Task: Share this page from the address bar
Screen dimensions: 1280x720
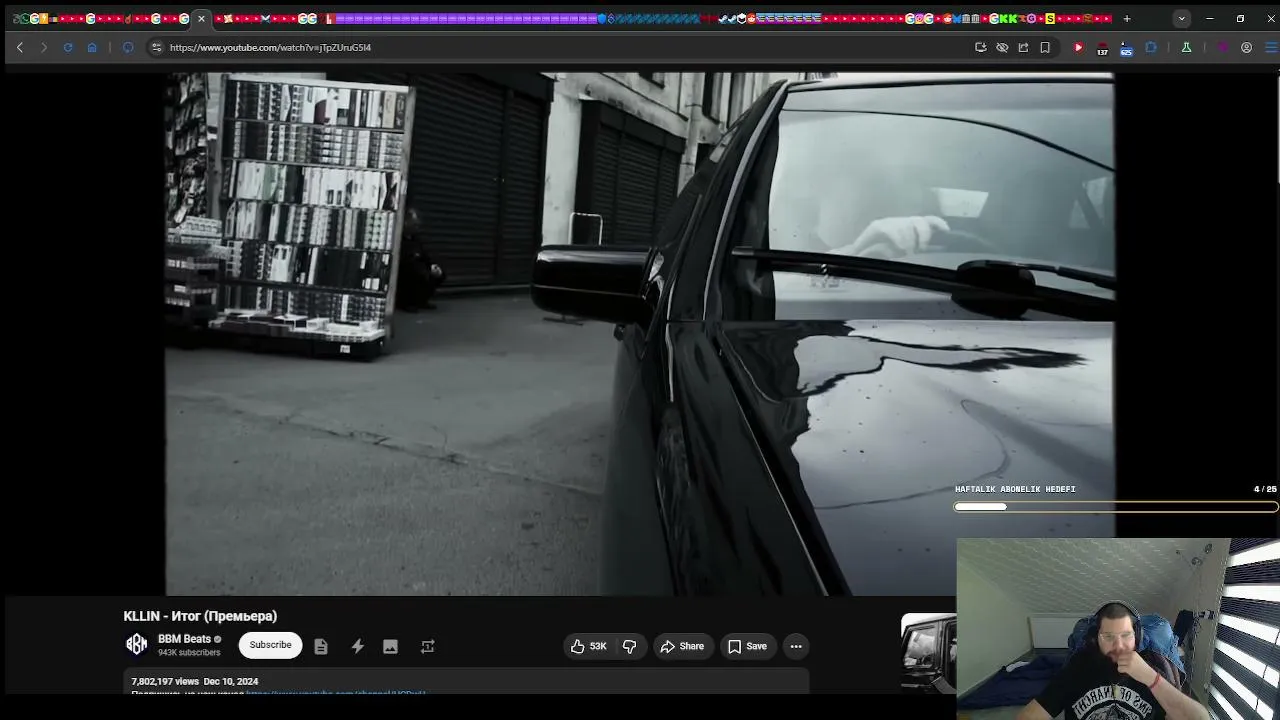Action: [1023, 47]
